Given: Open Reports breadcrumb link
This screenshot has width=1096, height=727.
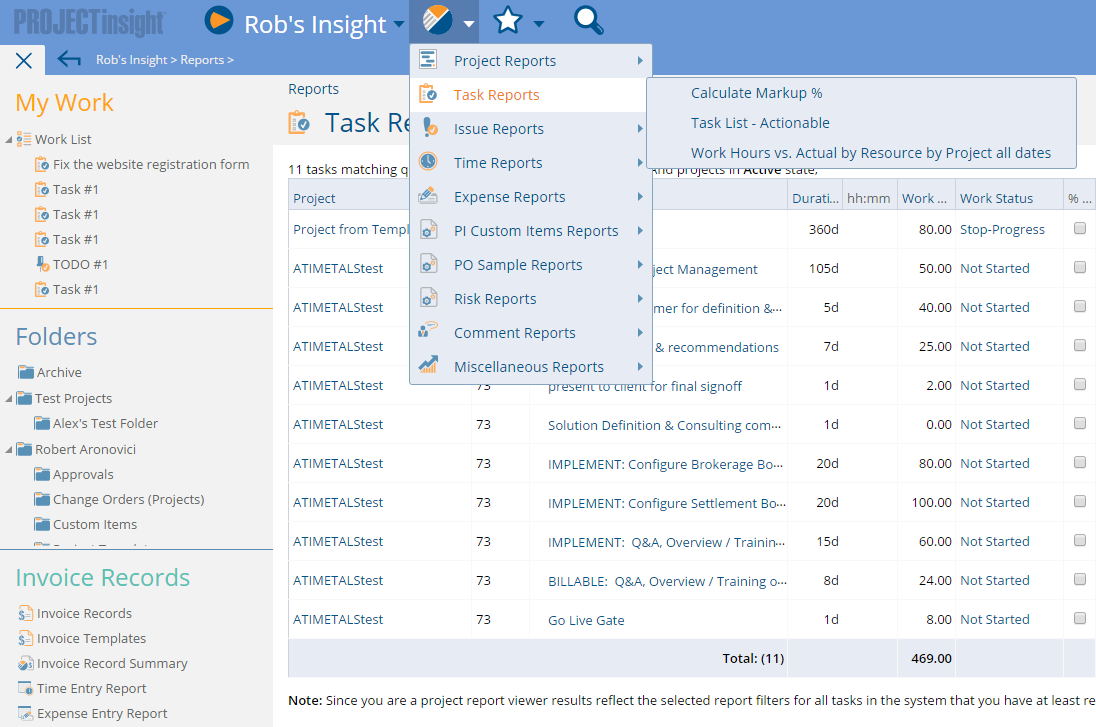Looking at the screenshot, I should point(202,60).
